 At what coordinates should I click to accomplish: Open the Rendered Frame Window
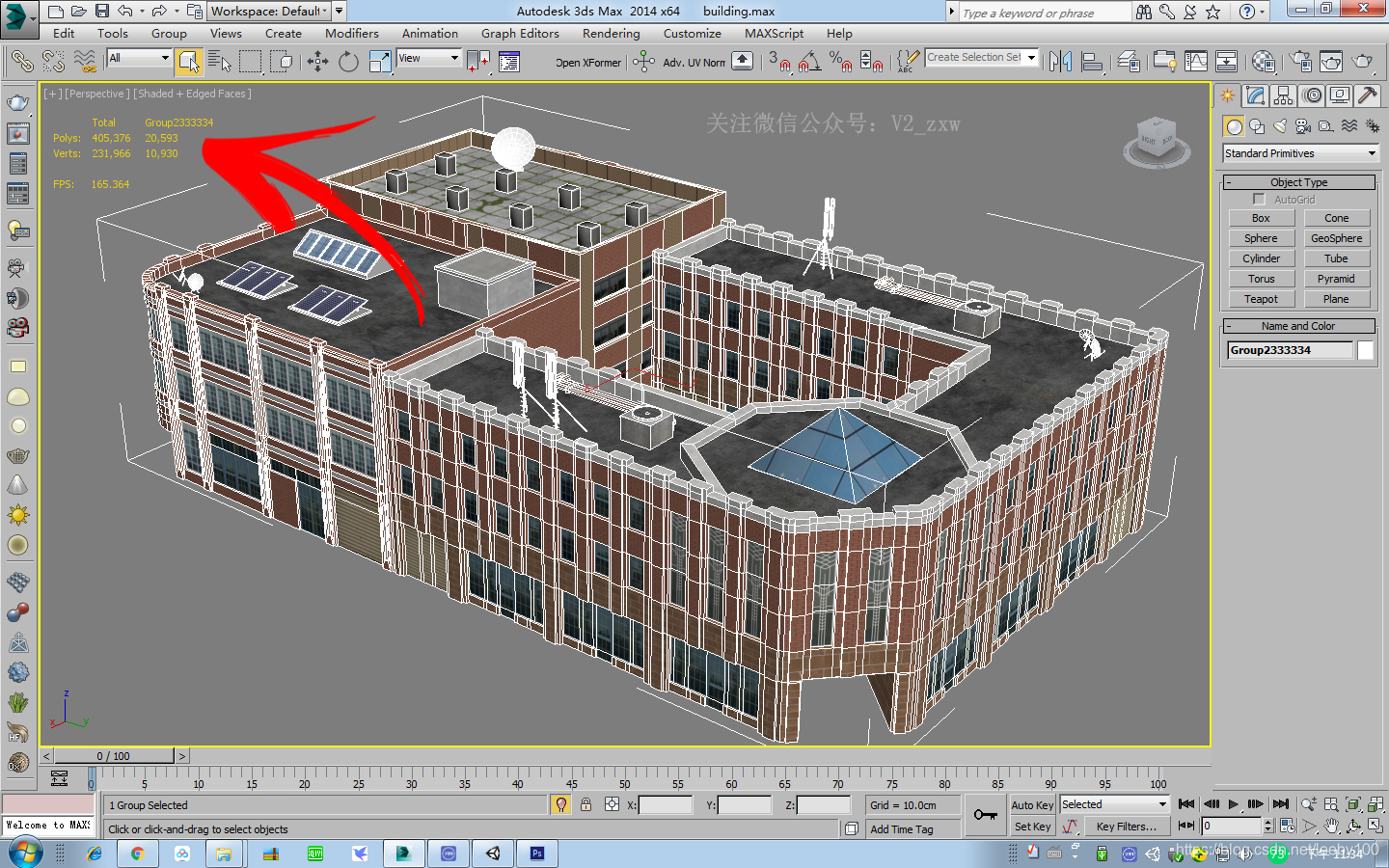click(1331, 62)
